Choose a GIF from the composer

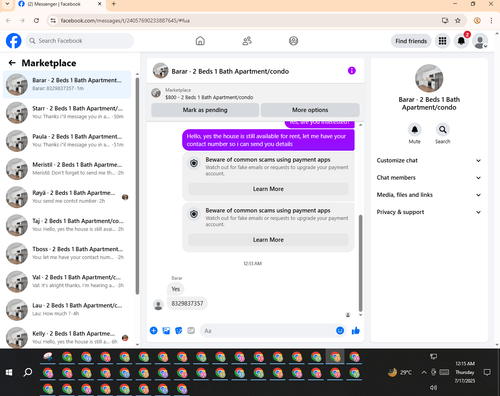(x=191, y=330)
